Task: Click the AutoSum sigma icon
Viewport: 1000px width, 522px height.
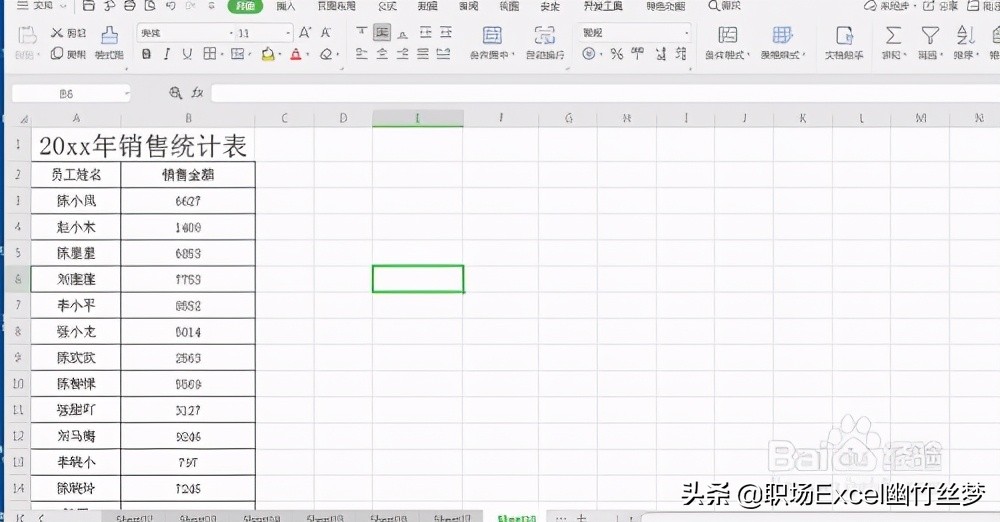Action: pos(893,35)
